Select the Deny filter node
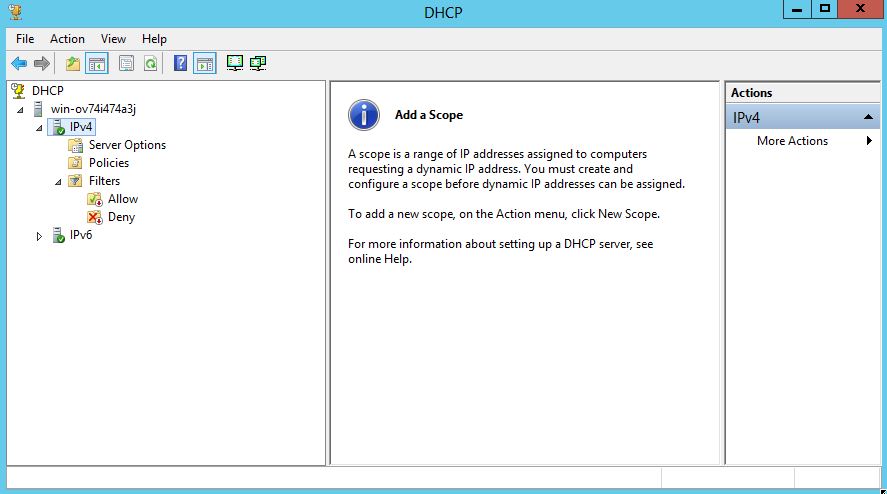The image size is (887, 494). (121, 217)
